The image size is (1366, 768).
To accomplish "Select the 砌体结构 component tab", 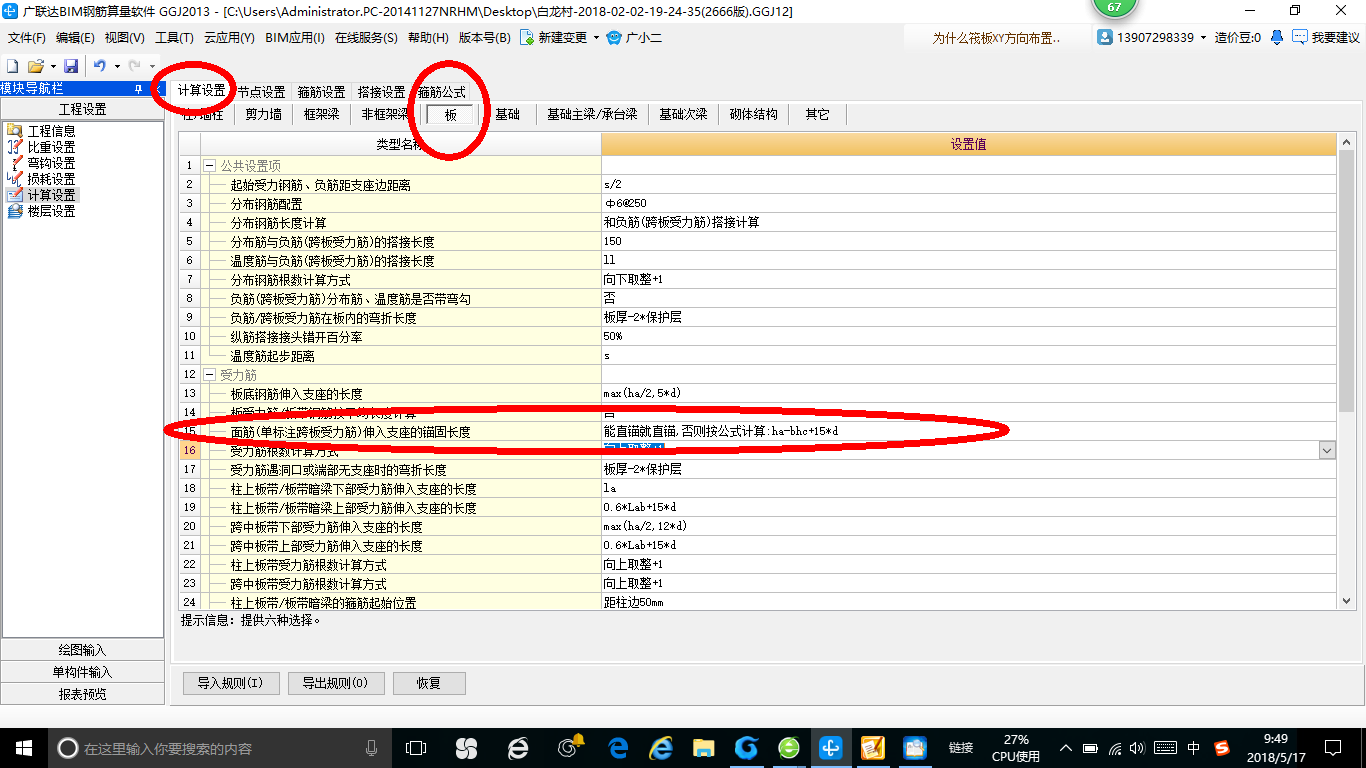I will 753,114.
